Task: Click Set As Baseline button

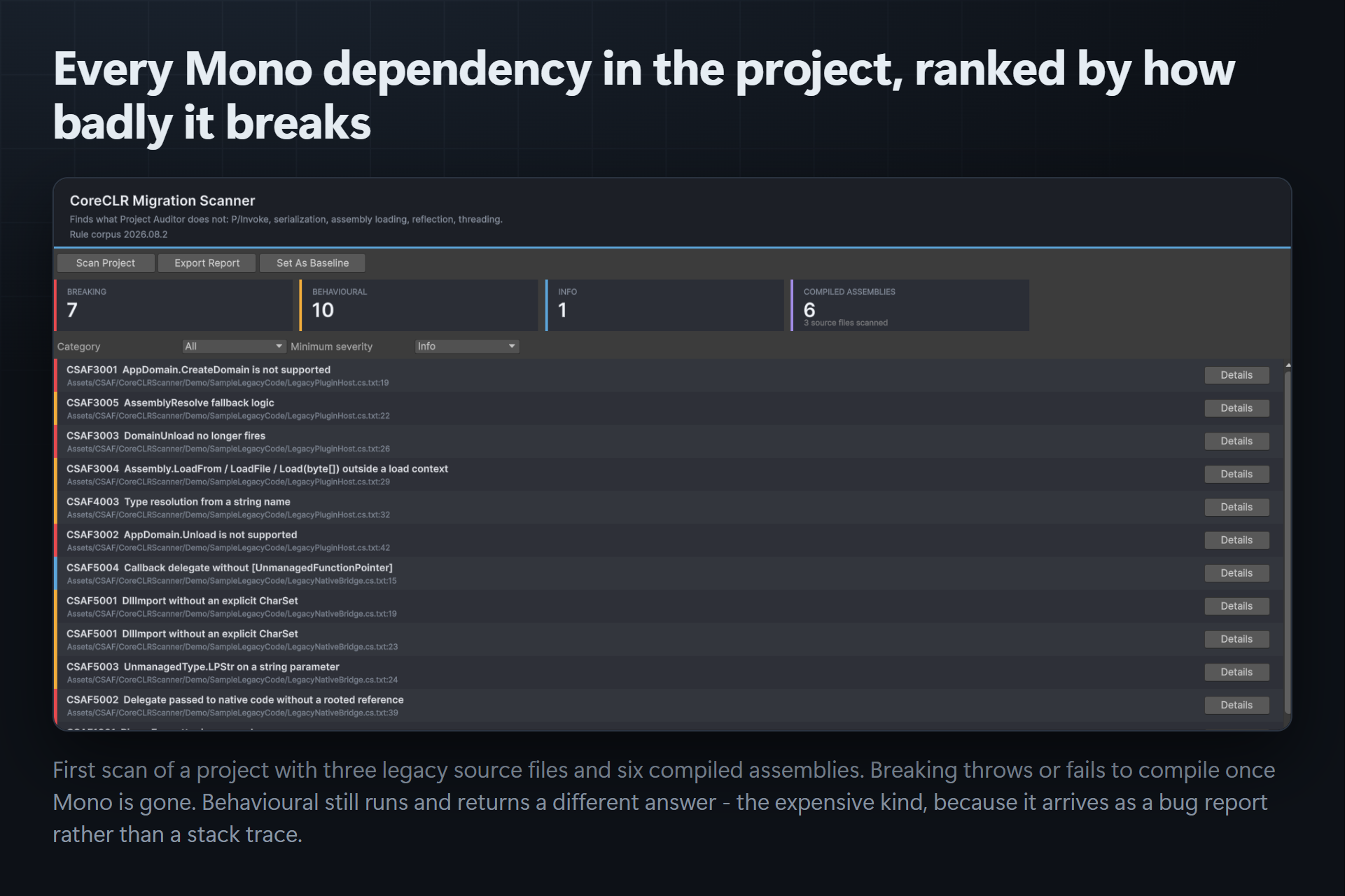Action: (x=313, y=263)
